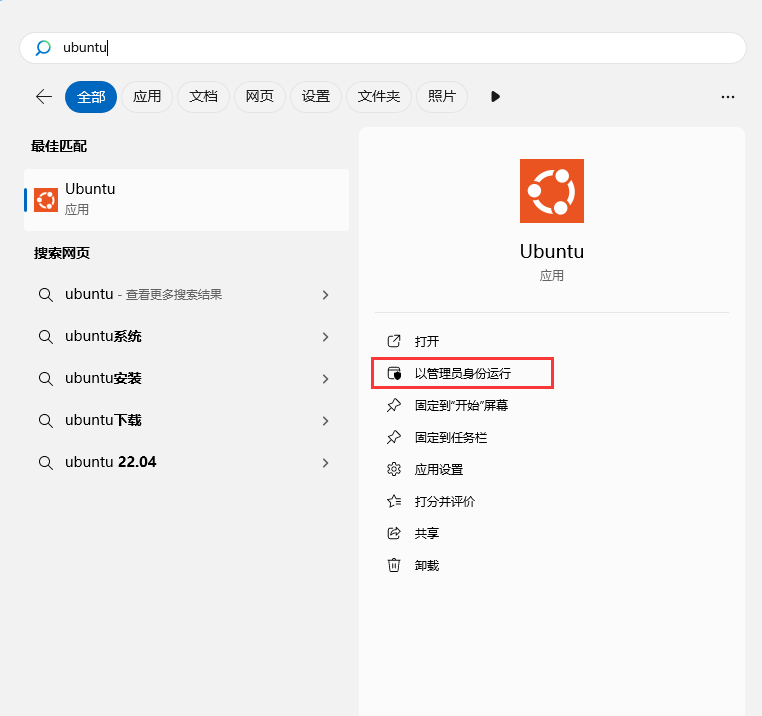Click the open-external icon beside 打开
The image size is (762, 716).
[394, 341]
